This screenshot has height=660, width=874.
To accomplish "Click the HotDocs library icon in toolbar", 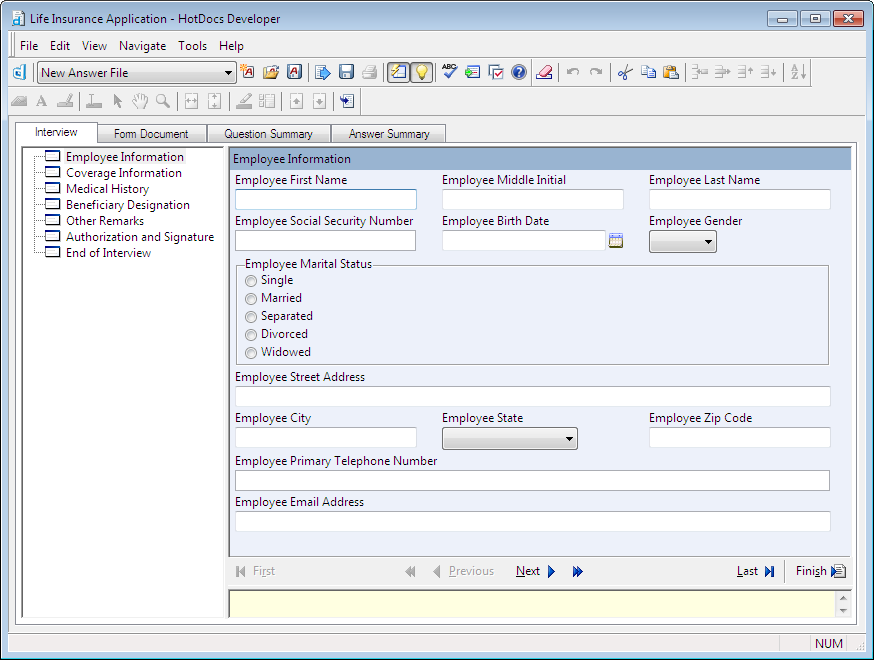I will (x=20, y=72).
